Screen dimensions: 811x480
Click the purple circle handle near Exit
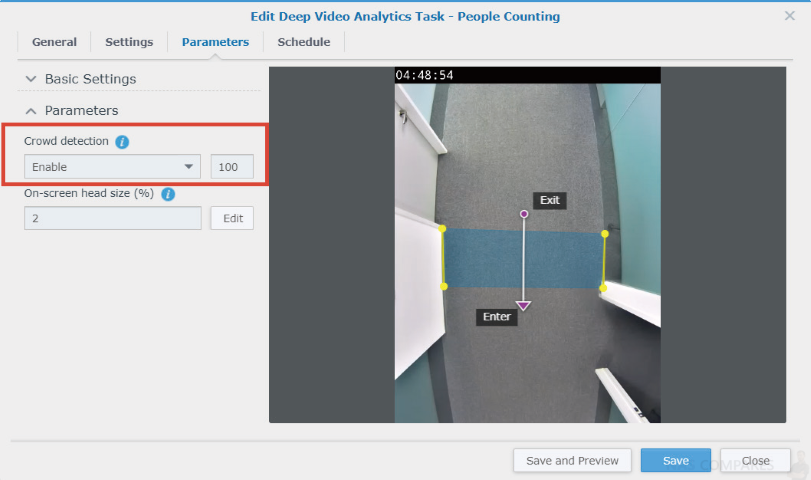pyautogui.click(x=524, y=214)
